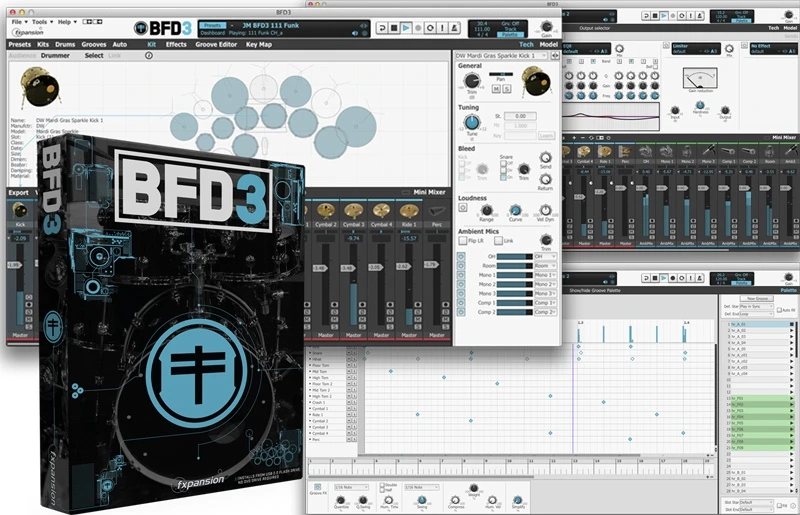Toggle the OH ambient mic power button
Screen dimensions: 800x515
coord(461,256)
